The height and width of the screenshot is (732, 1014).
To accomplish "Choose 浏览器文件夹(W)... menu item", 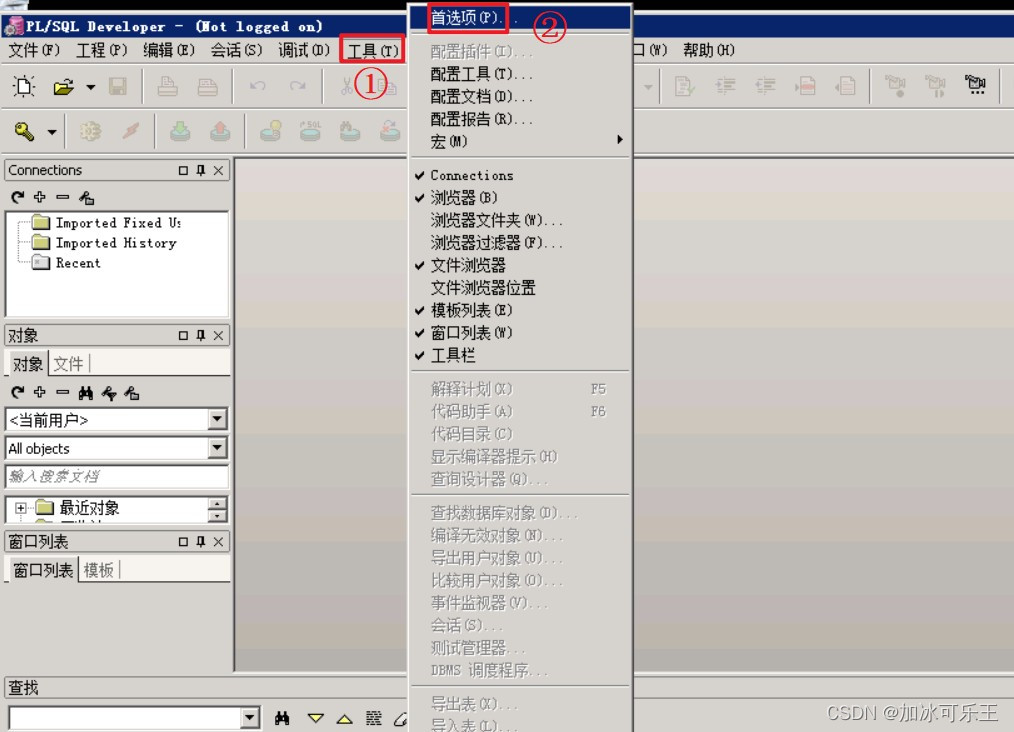I will coord(496,221).
